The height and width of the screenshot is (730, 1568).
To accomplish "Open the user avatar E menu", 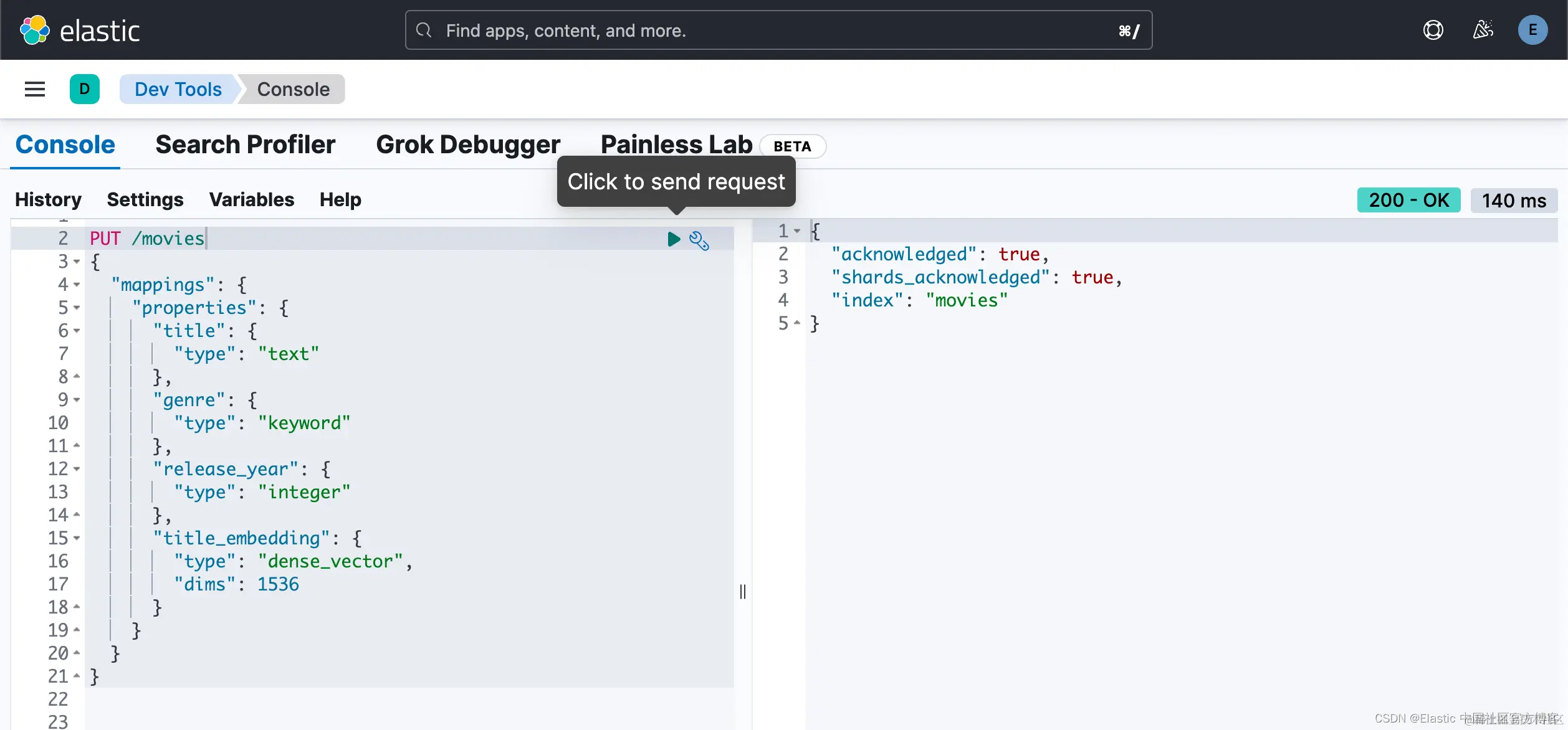I will 1532,30.
